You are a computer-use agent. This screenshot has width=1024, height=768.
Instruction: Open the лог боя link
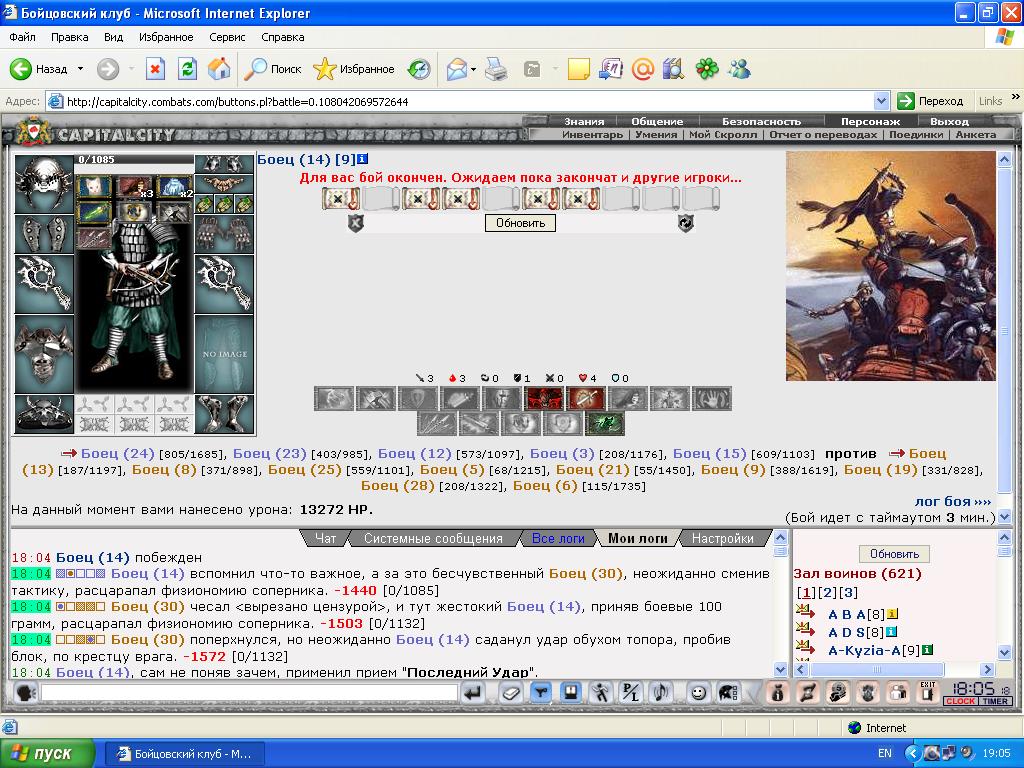click(953, 502)
